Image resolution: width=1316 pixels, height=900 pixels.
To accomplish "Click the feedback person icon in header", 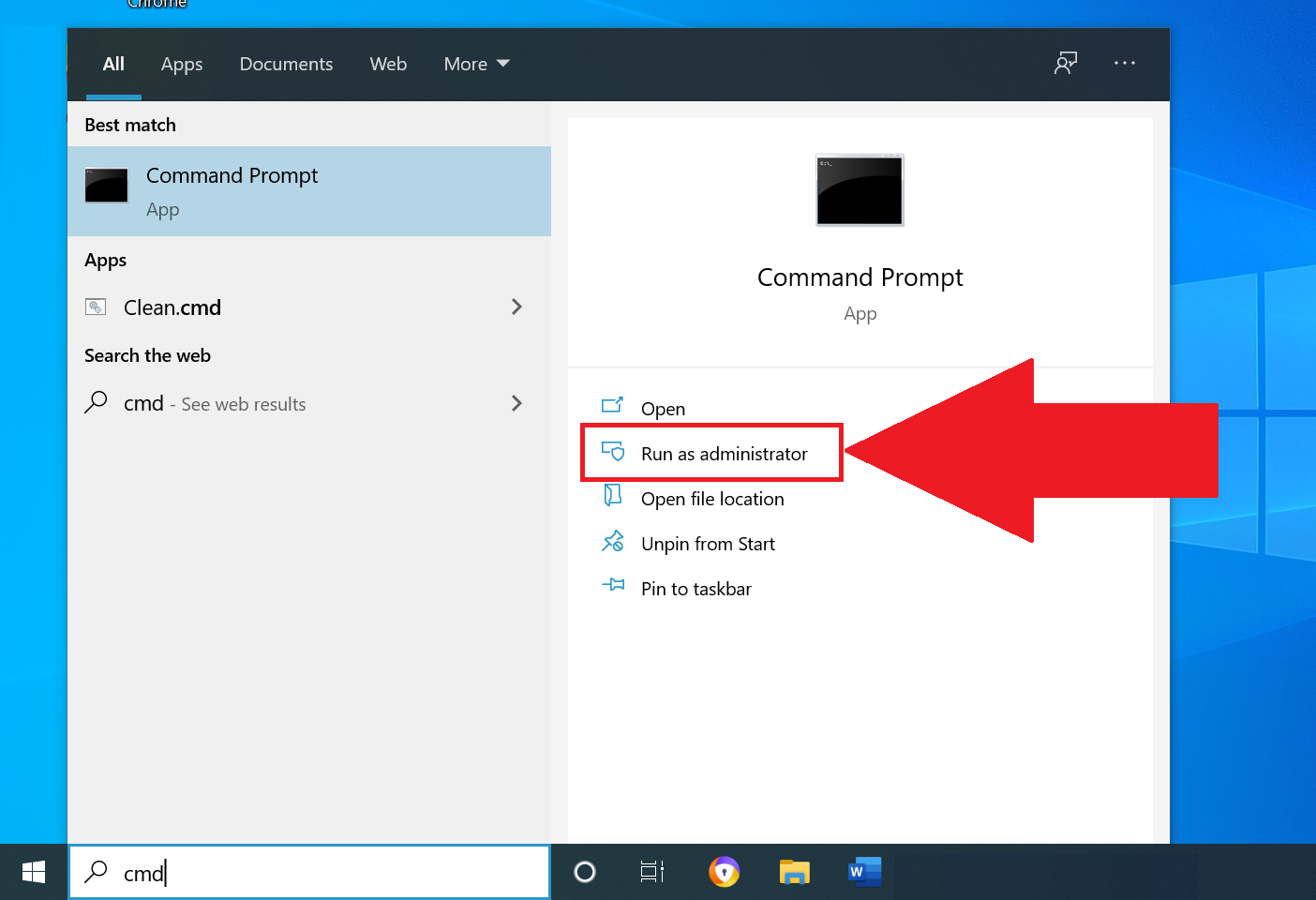I will coord(1065,63).
